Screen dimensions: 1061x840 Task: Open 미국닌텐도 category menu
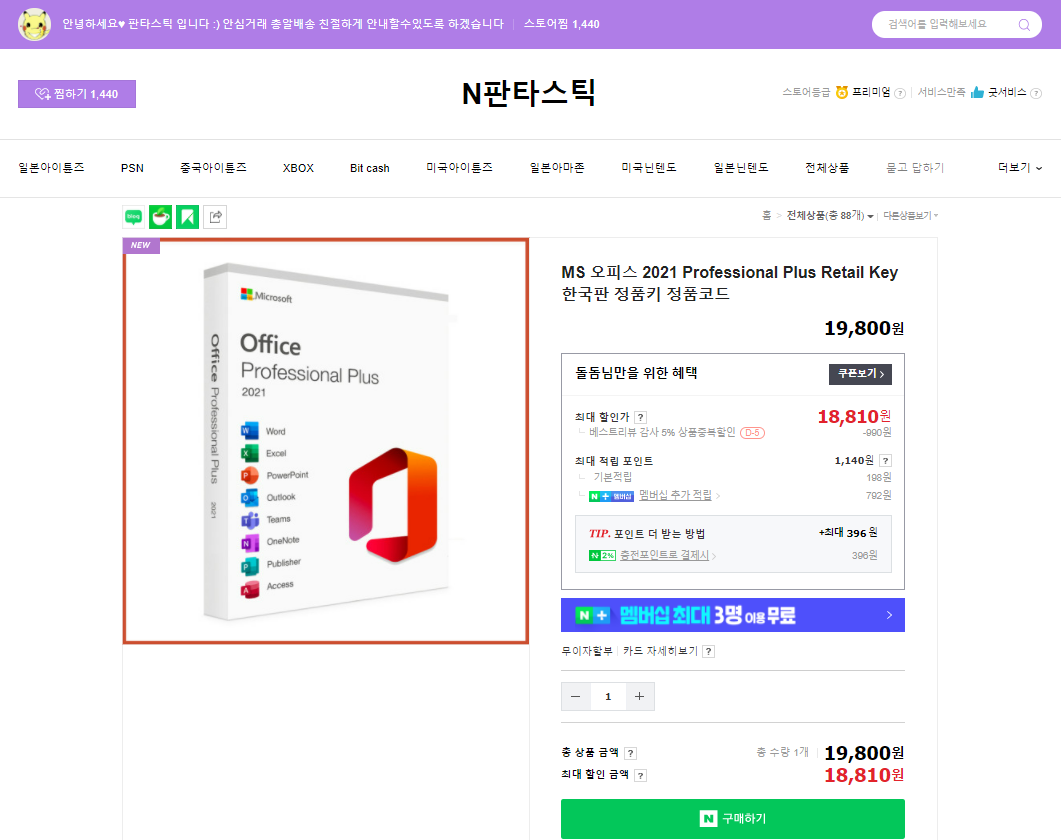click(x=649, y=168)
